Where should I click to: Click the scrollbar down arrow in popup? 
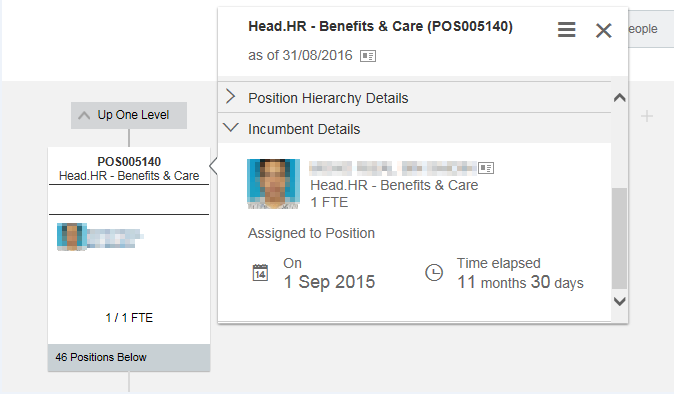pos(619,301)
